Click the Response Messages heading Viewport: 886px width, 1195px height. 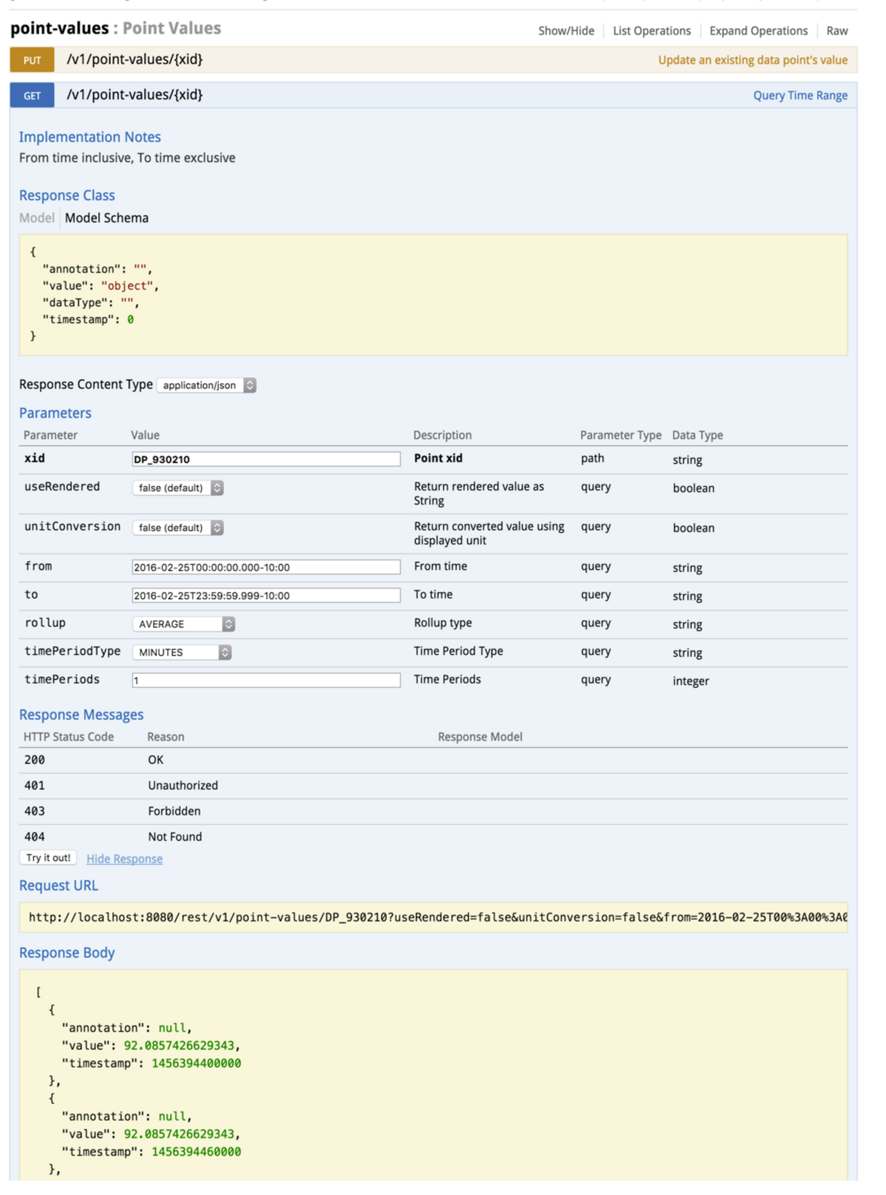[x=82, y=715]
